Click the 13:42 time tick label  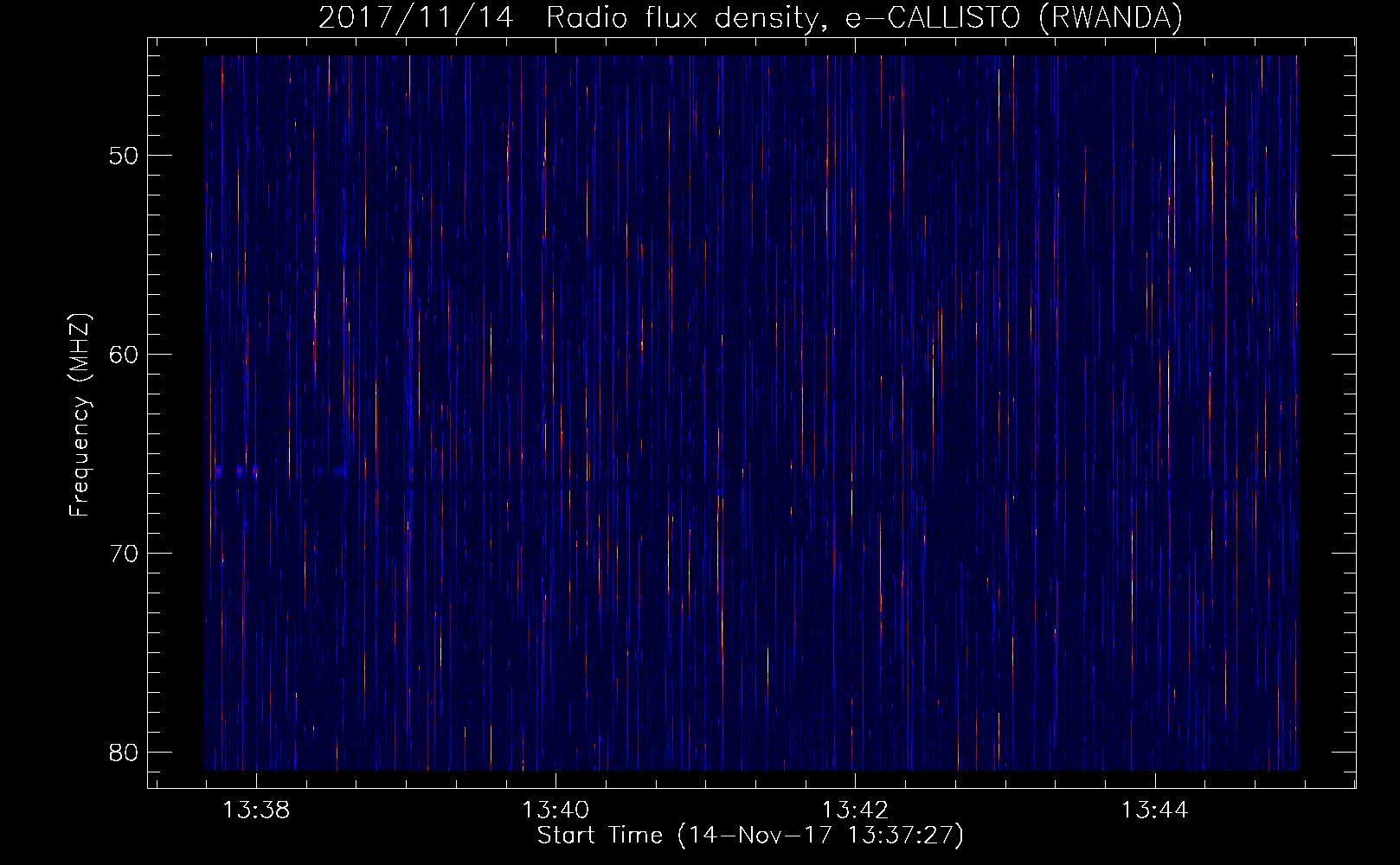click(855, 811)
